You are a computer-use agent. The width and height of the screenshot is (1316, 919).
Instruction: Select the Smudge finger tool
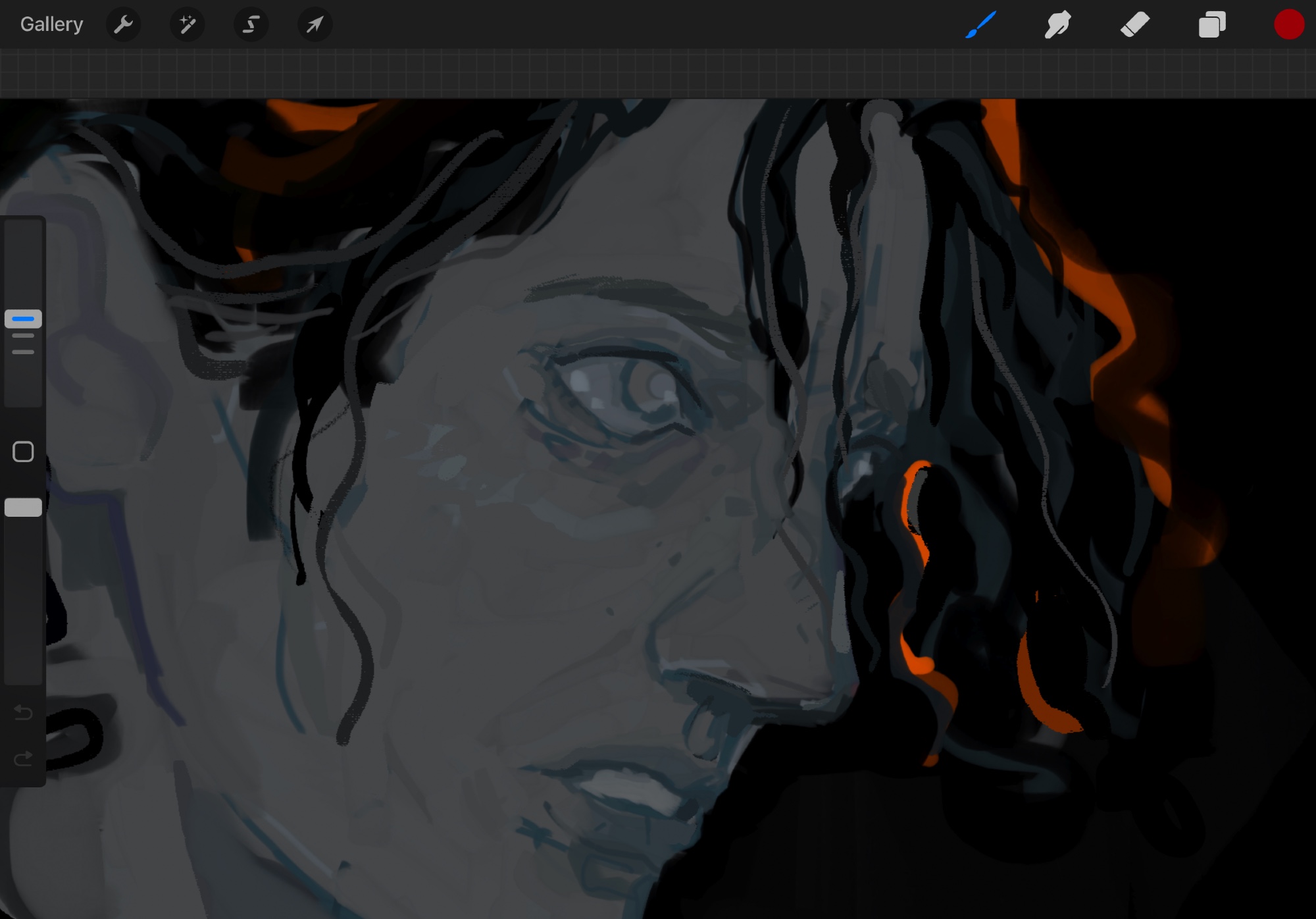click(1057, 25)
